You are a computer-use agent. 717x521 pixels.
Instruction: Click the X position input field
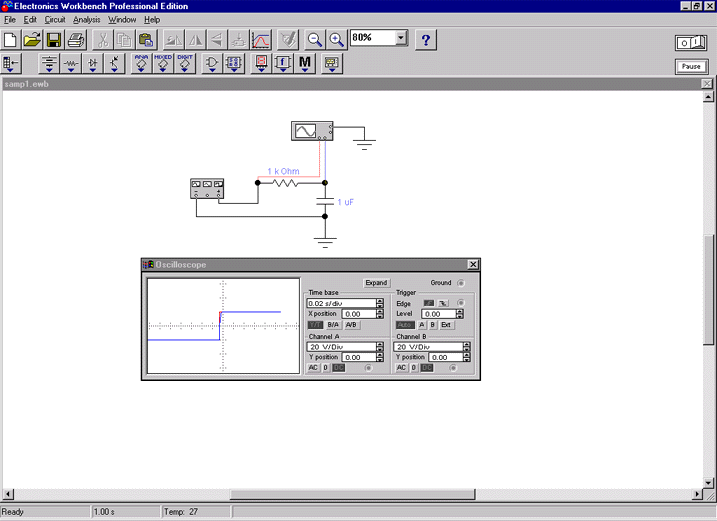click(358, 314)
